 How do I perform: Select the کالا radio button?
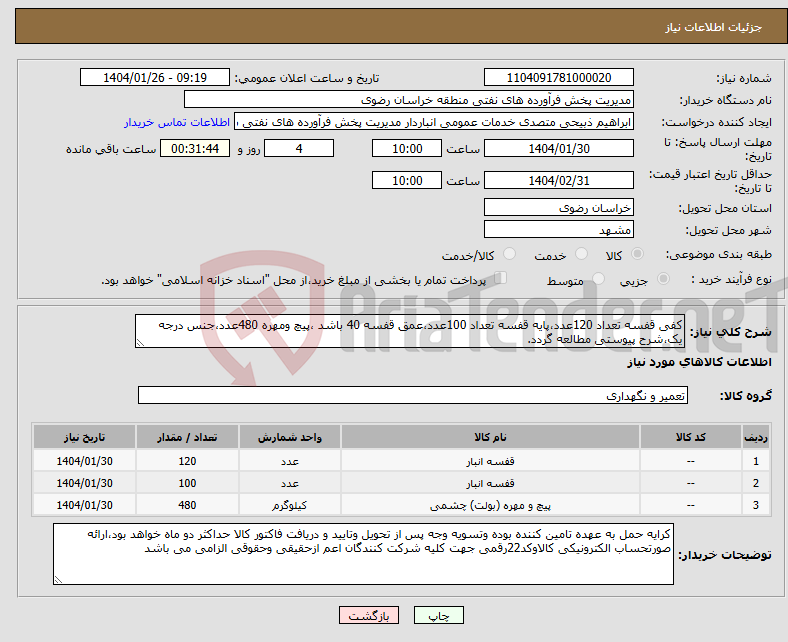pyautogui.click(x=637, y=254)
